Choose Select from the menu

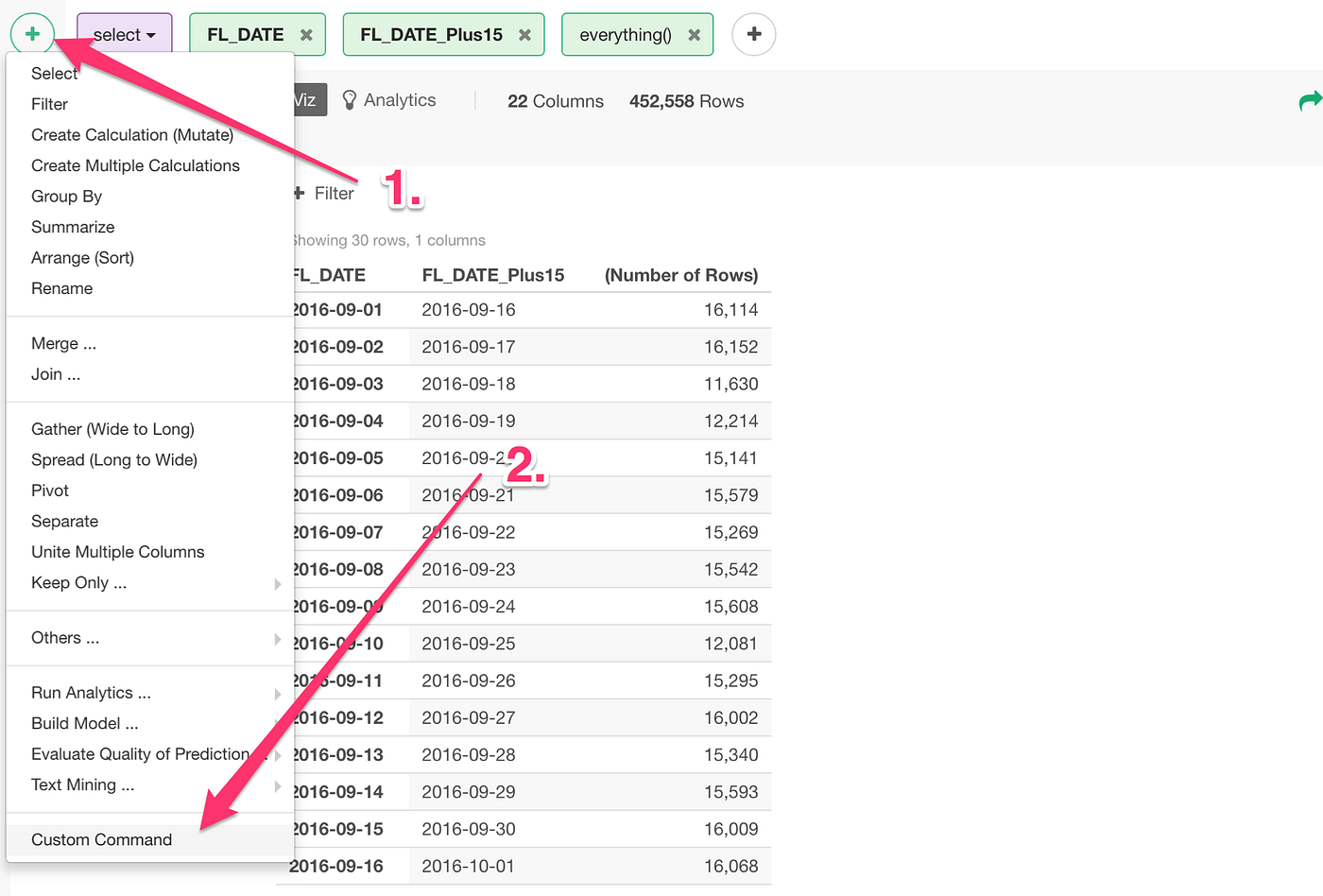point(54,73)
